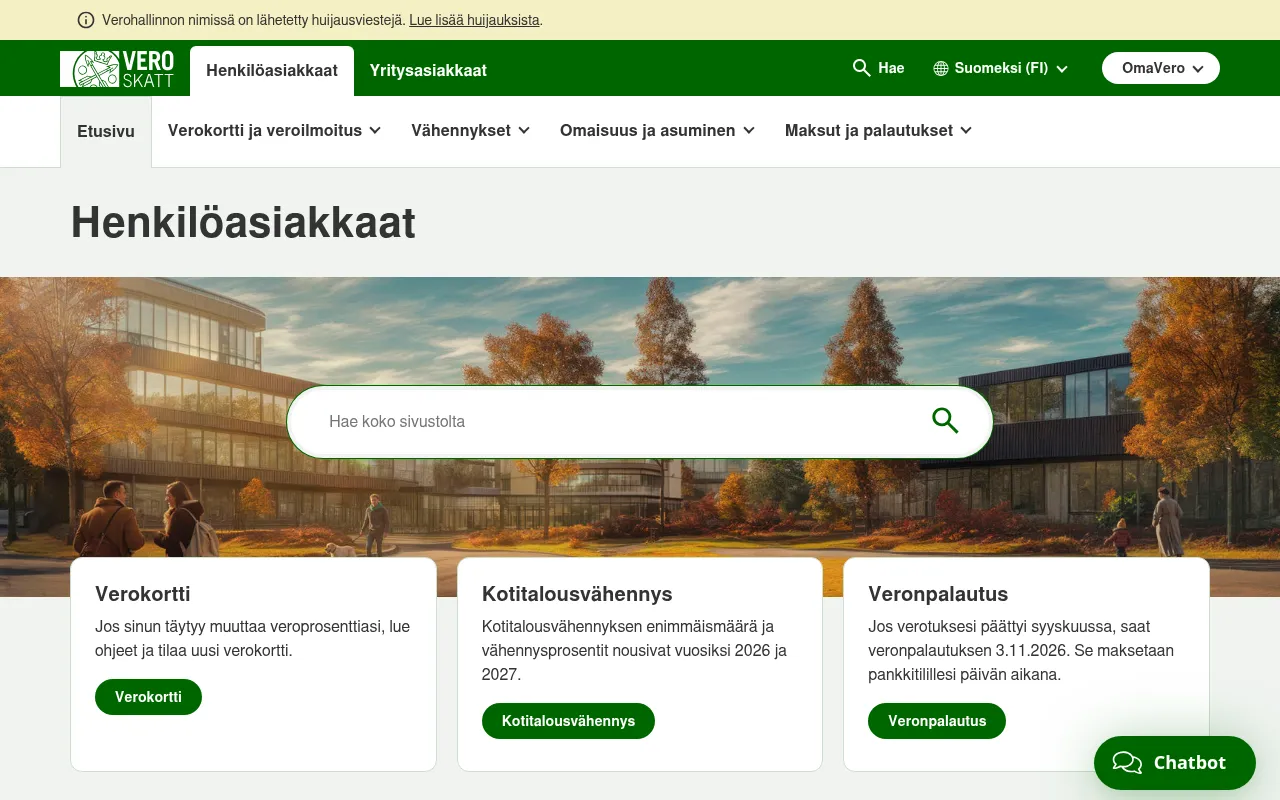Viewport: 1280px width, 800px height.
Task: Click the green Veronpalautus button
Action: point(937,721)
